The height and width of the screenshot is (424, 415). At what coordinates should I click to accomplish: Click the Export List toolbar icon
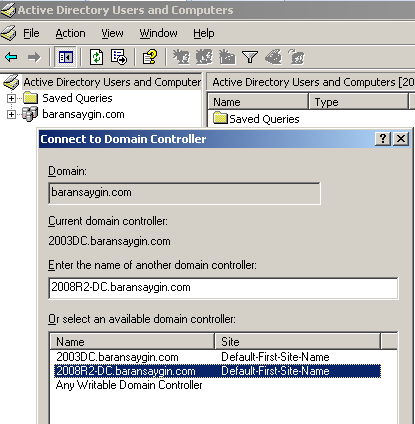119,57
